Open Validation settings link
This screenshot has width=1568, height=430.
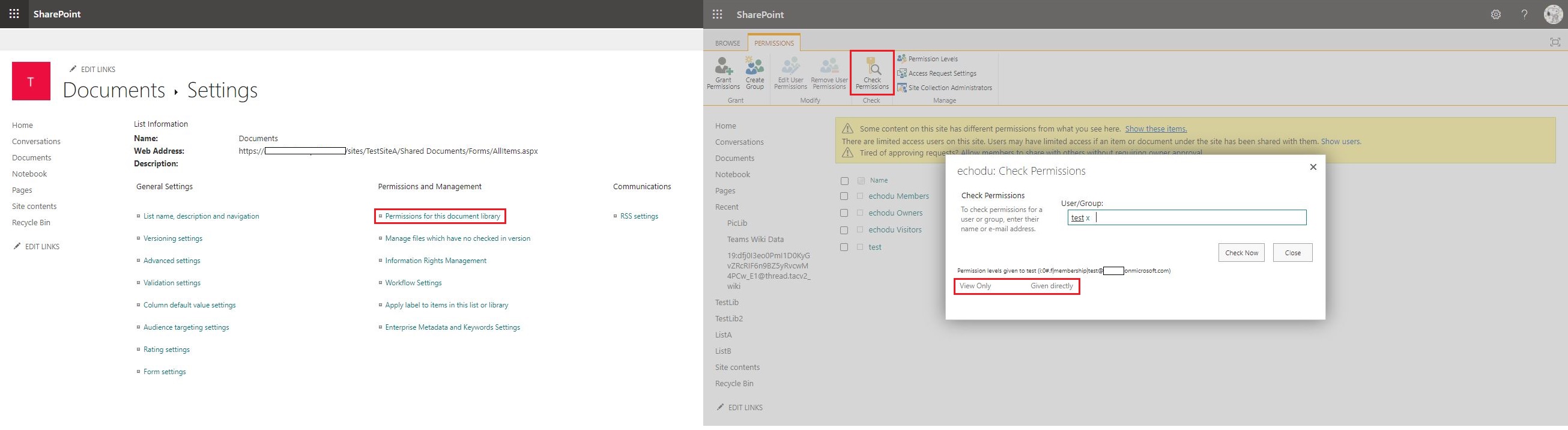coord(172,283)
